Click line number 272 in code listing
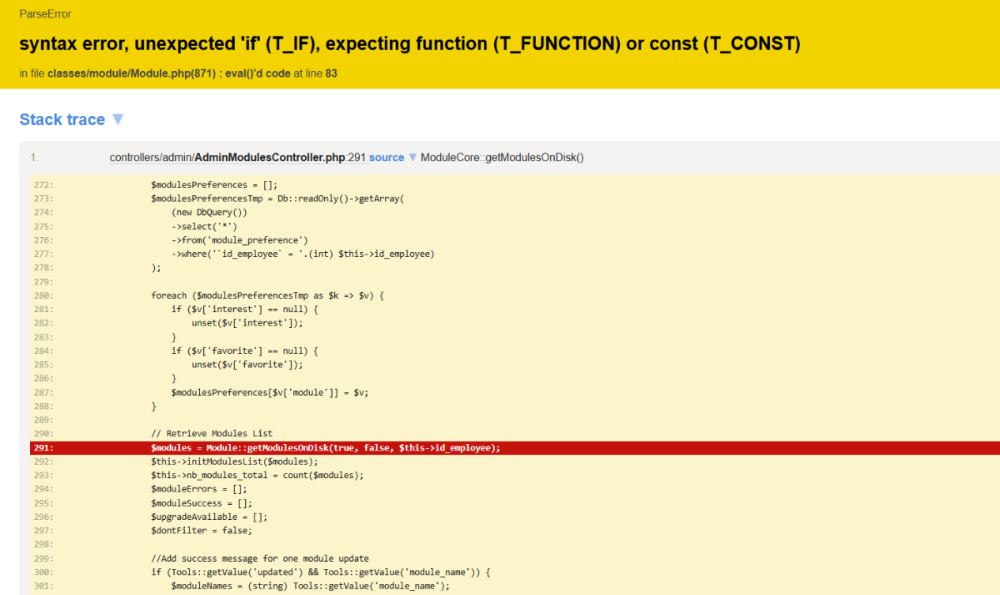Image resolution: width=1000 pixels, height=595 pixels. pos(42,184)
